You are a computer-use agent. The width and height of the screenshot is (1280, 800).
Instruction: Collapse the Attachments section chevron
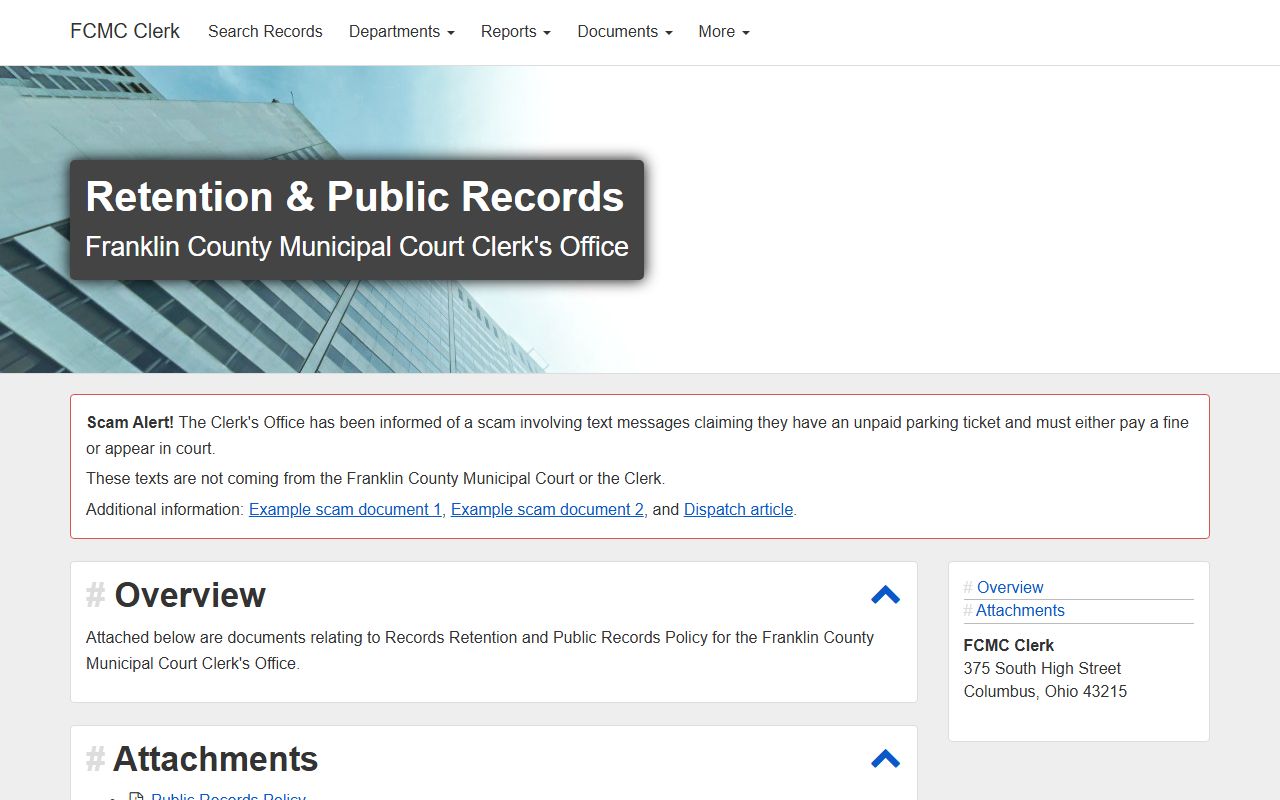pyautogui.click(x=885, y=759)
